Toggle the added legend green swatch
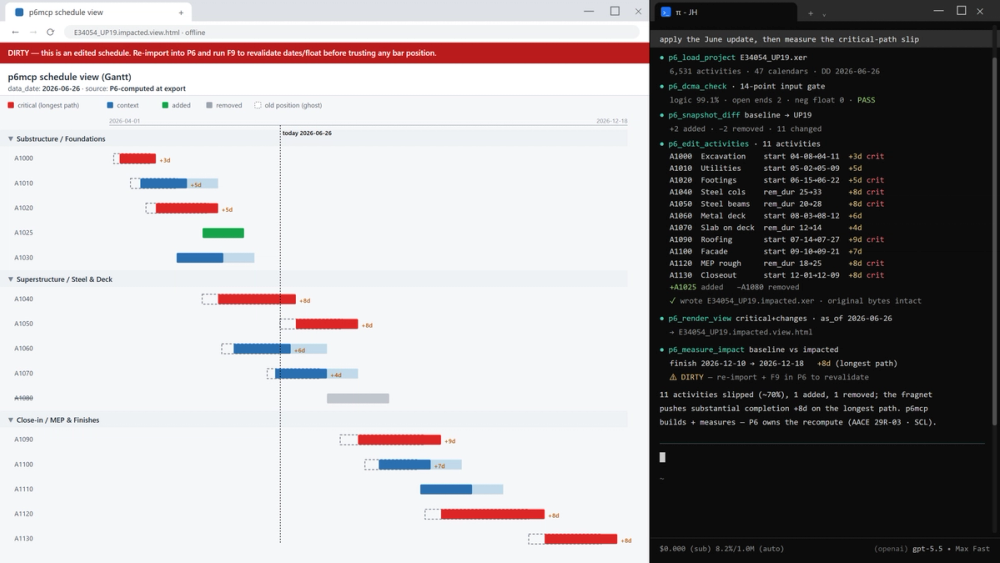Viewport: 1000px width, 563px height. click(x=165, y=105)
